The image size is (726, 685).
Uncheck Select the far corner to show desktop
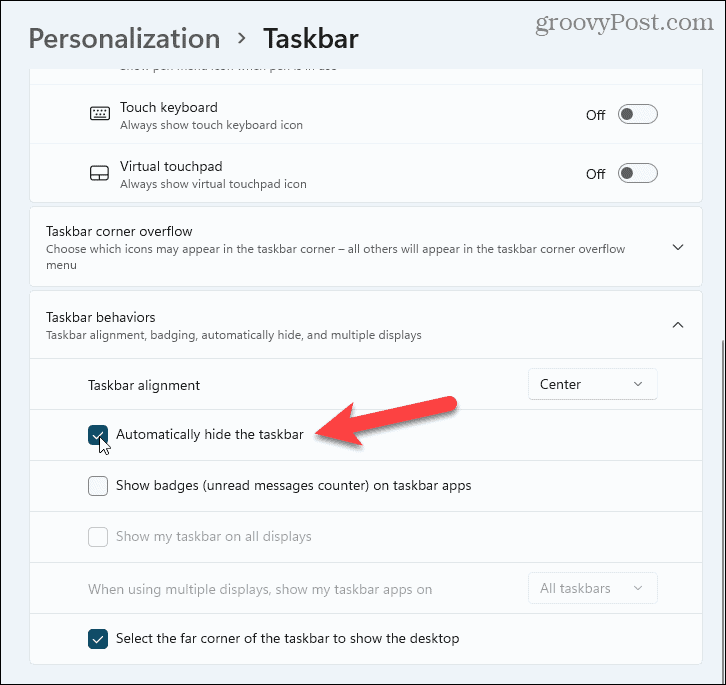tap(98, 638)
